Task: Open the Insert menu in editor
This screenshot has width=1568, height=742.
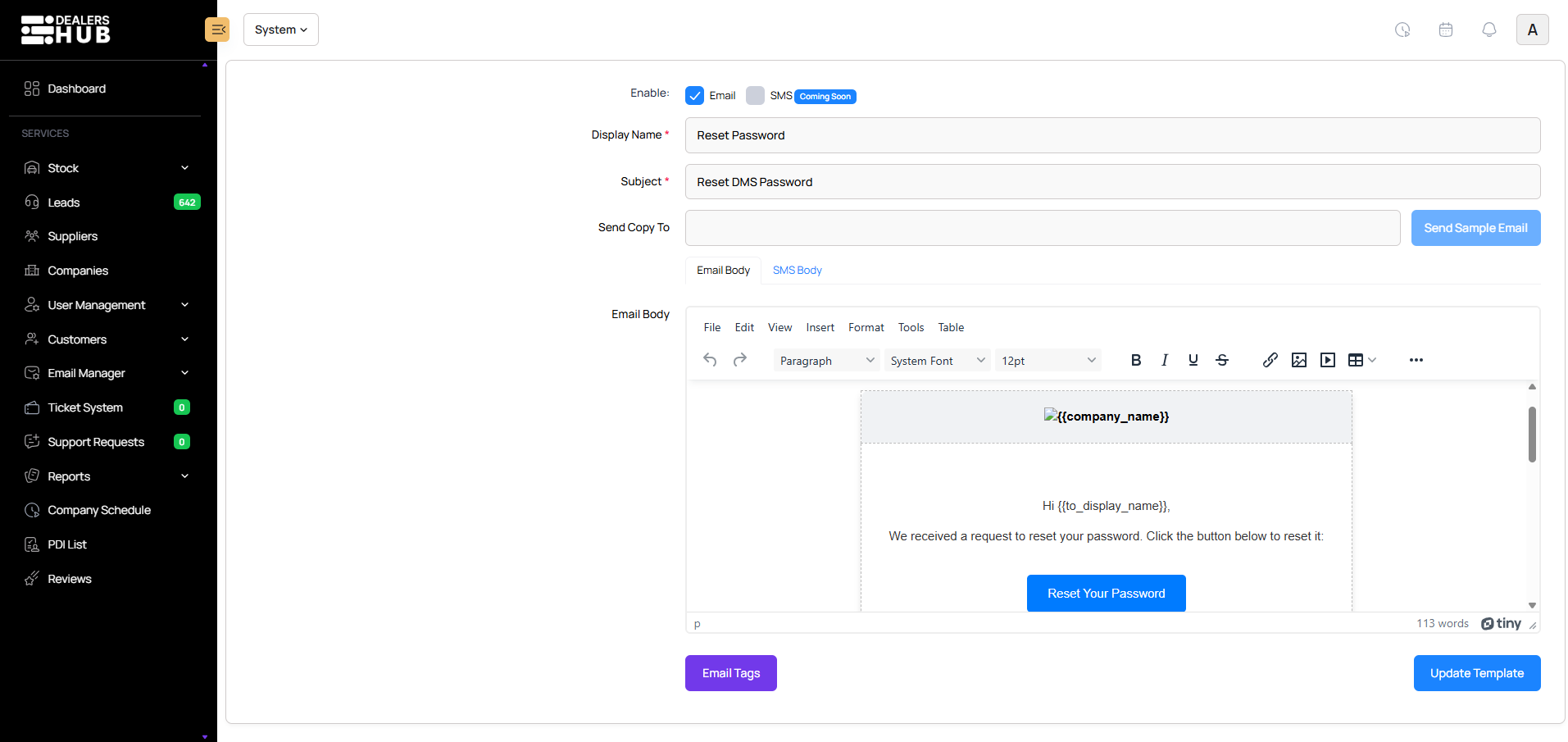Action: coord(820,327)
